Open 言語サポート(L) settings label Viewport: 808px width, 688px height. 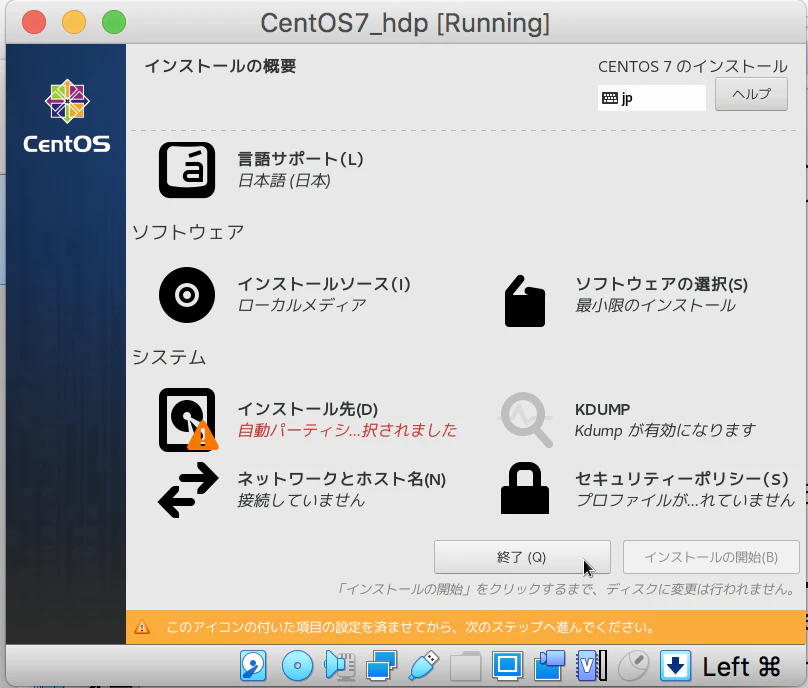click(x=300, y=159)
